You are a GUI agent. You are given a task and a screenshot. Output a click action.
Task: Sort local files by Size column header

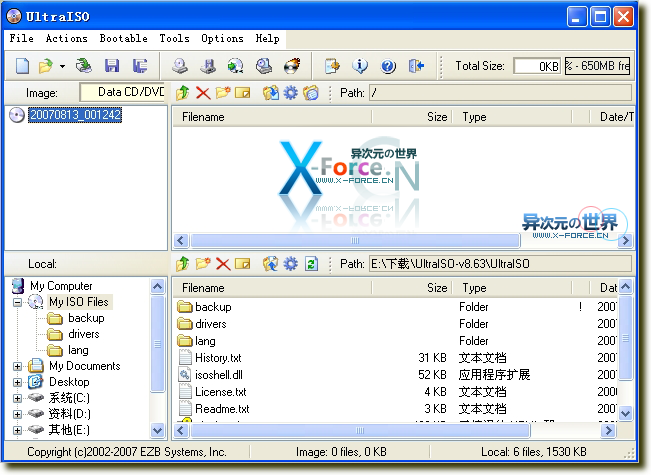pos(411,288)
